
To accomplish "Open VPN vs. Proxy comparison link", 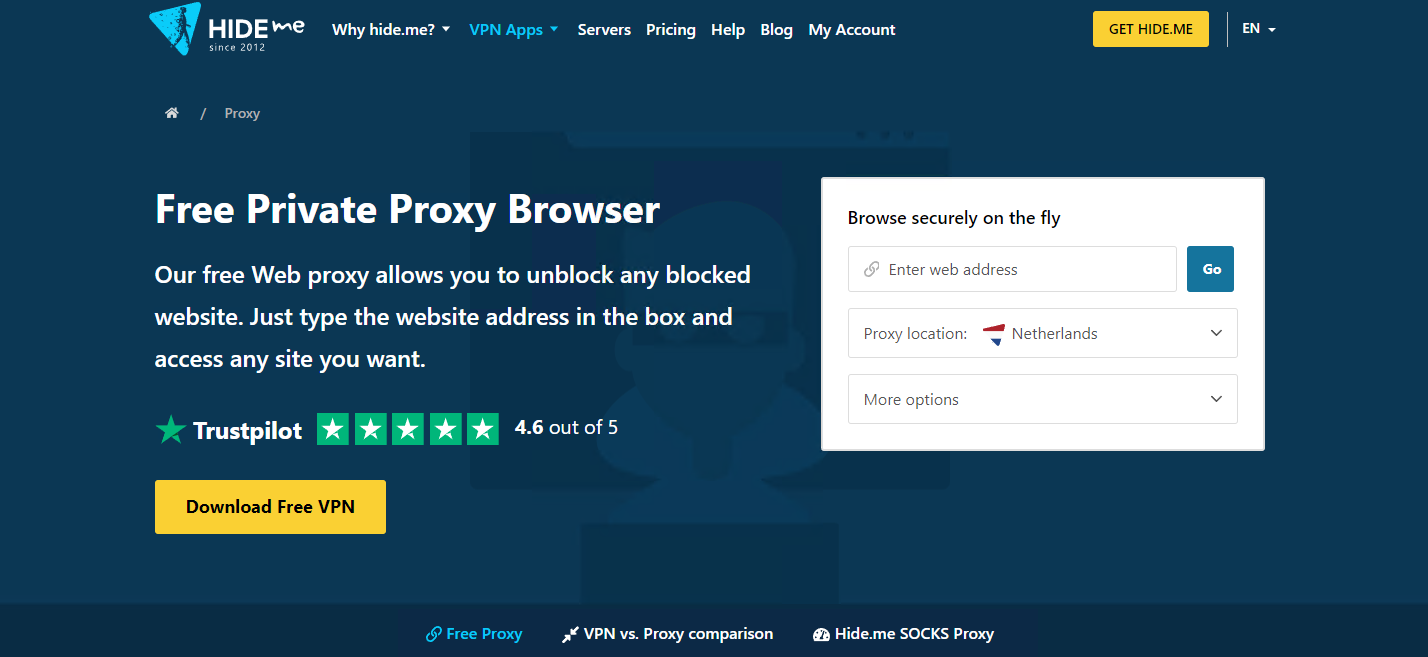I will point(668,634).
